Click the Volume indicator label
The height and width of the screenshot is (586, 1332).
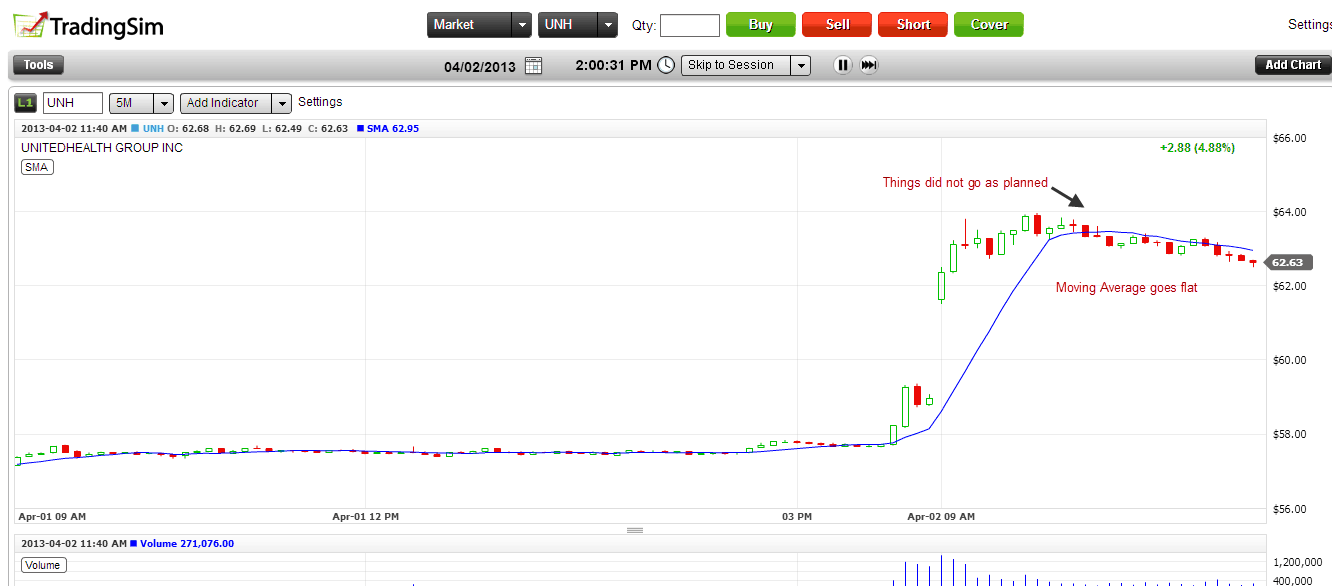click(42, 565)
